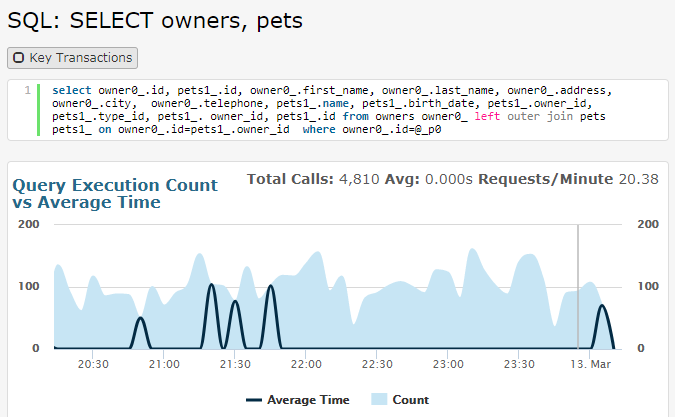Click the 23:00 x-axis label
Image resolution: width=675 pixels, height=417 pixels.
click(x=448, y=364)
